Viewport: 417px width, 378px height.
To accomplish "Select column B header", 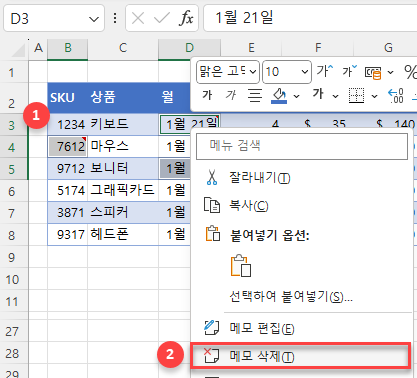I will click(x=68, y=49).
